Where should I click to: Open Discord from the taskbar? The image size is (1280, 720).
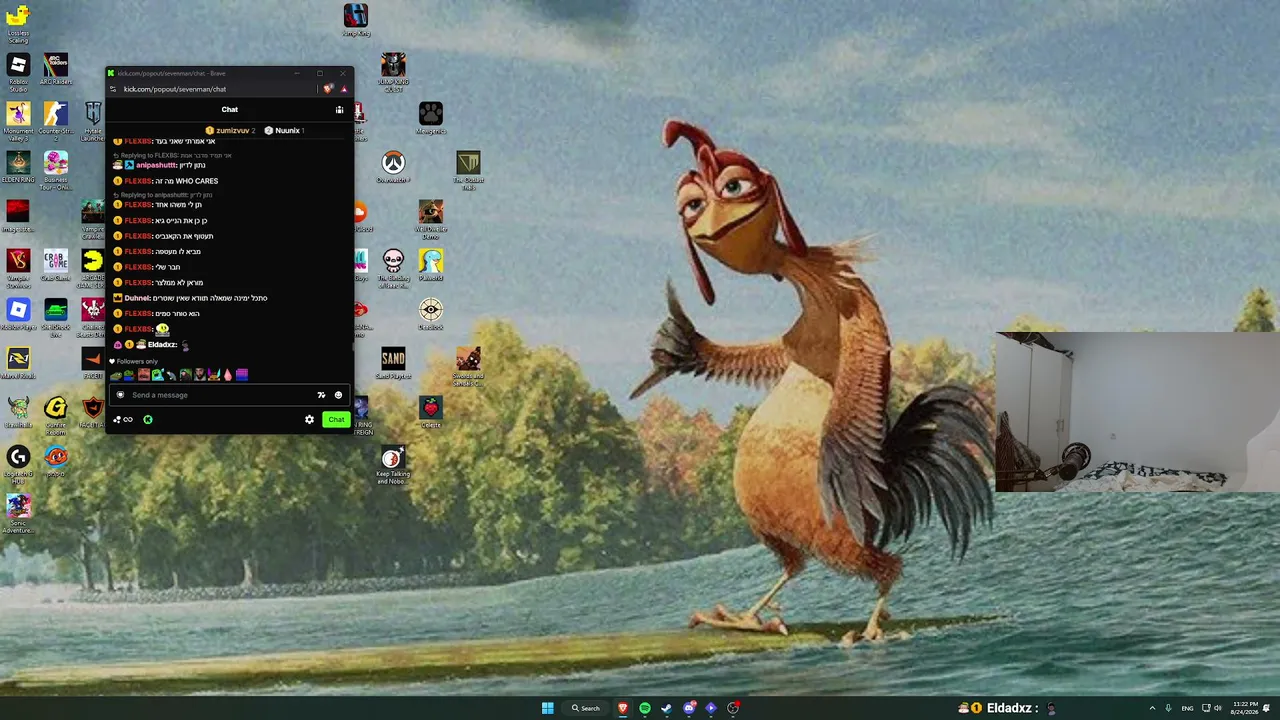coord(689,708)
